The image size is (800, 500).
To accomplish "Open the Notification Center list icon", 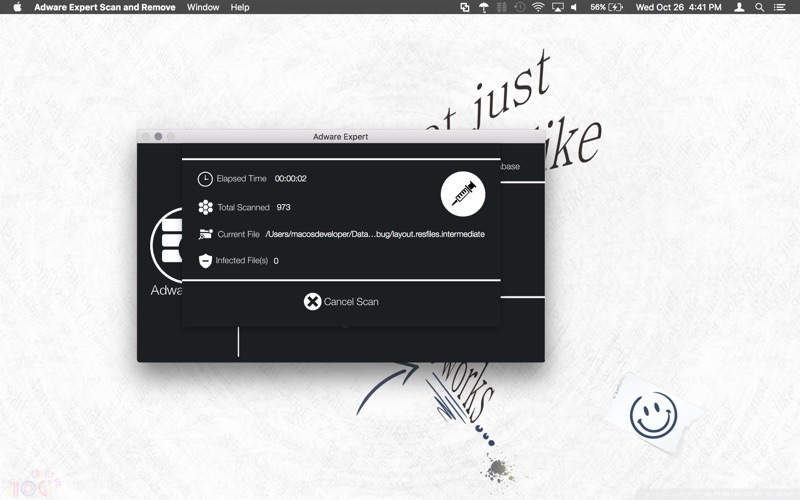I will [x=779, y=7].
